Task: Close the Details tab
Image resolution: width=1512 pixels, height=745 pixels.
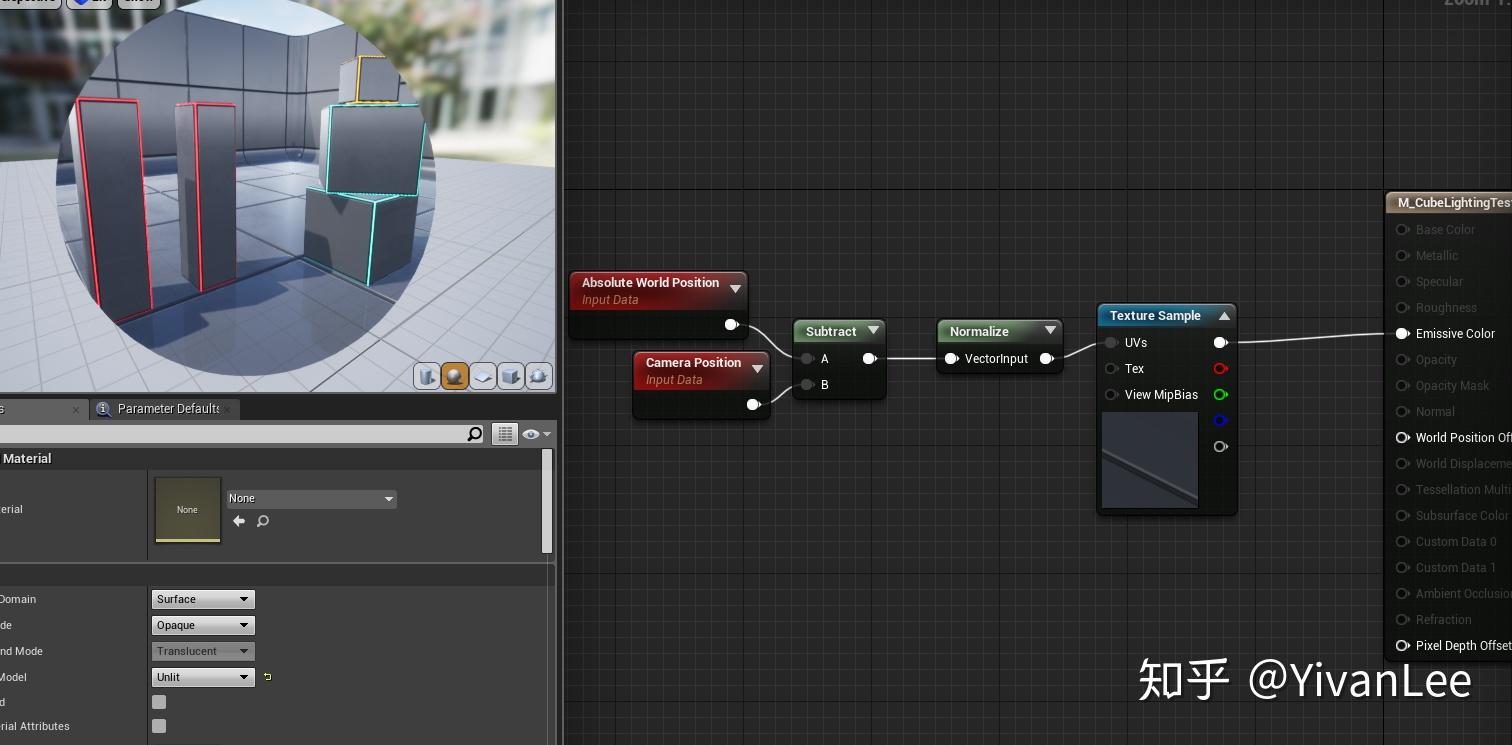Action: tap(76, 409)
